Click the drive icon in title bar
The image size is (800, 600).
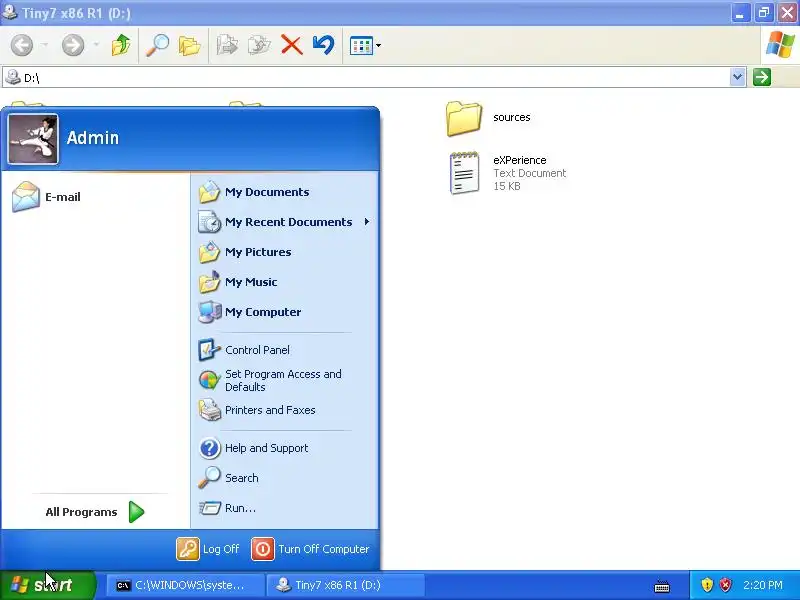[9, 12]
